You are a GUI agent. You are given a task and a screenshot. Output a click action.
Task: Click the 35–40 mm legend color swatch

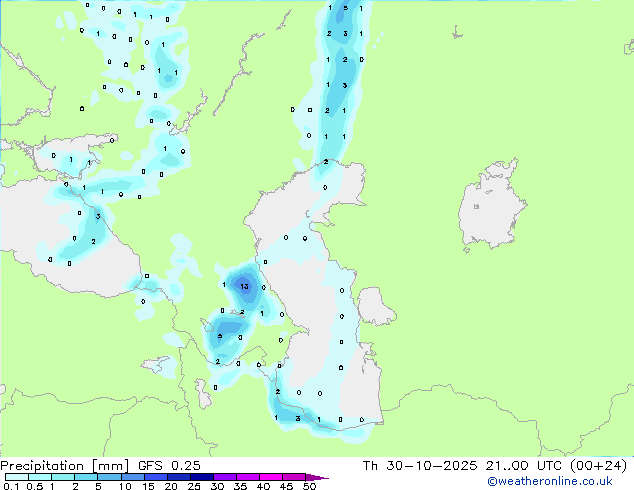coord(247,477)
